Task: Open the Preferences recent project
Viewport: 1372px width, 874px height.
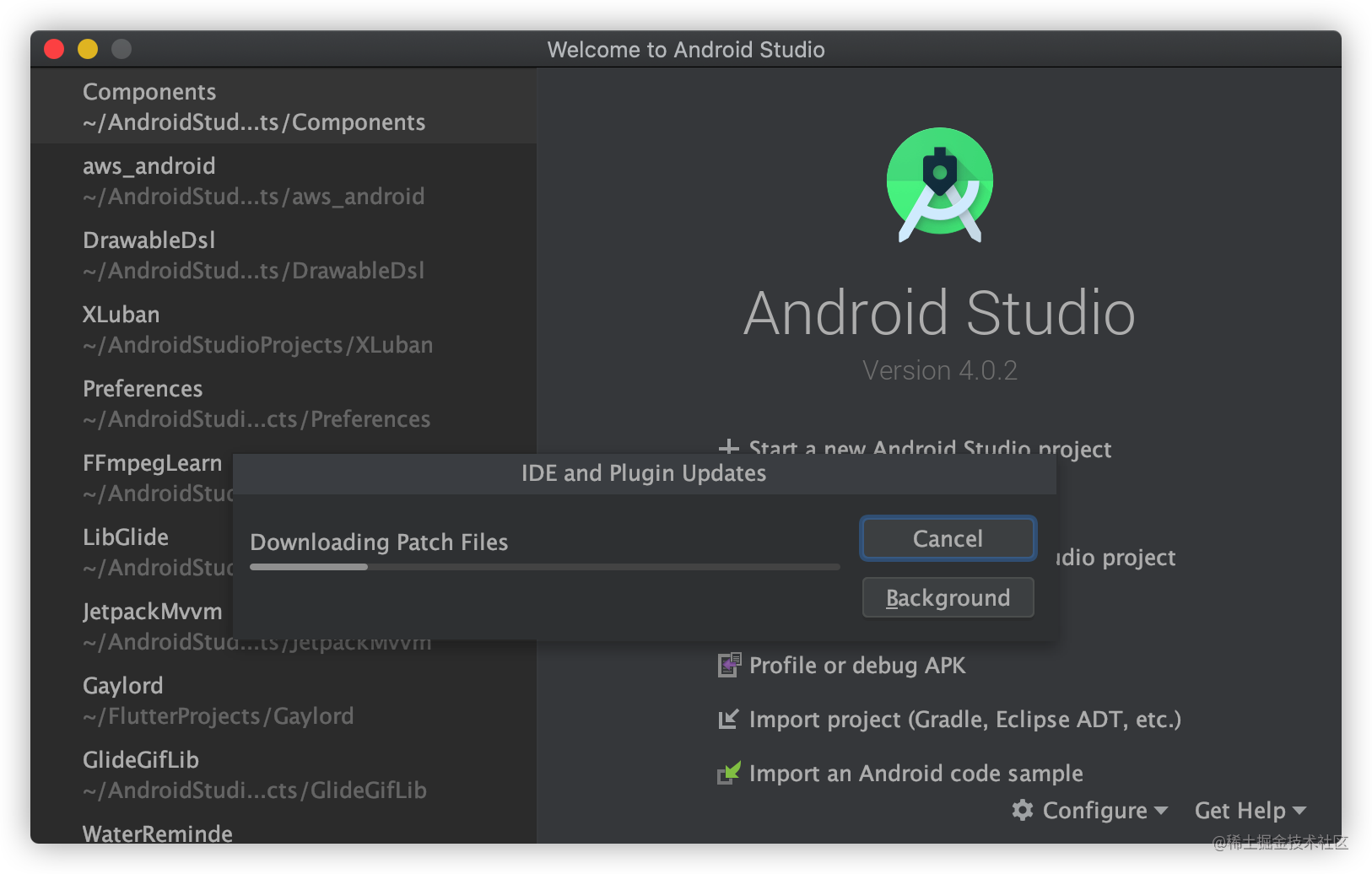Action: (284, 403)
